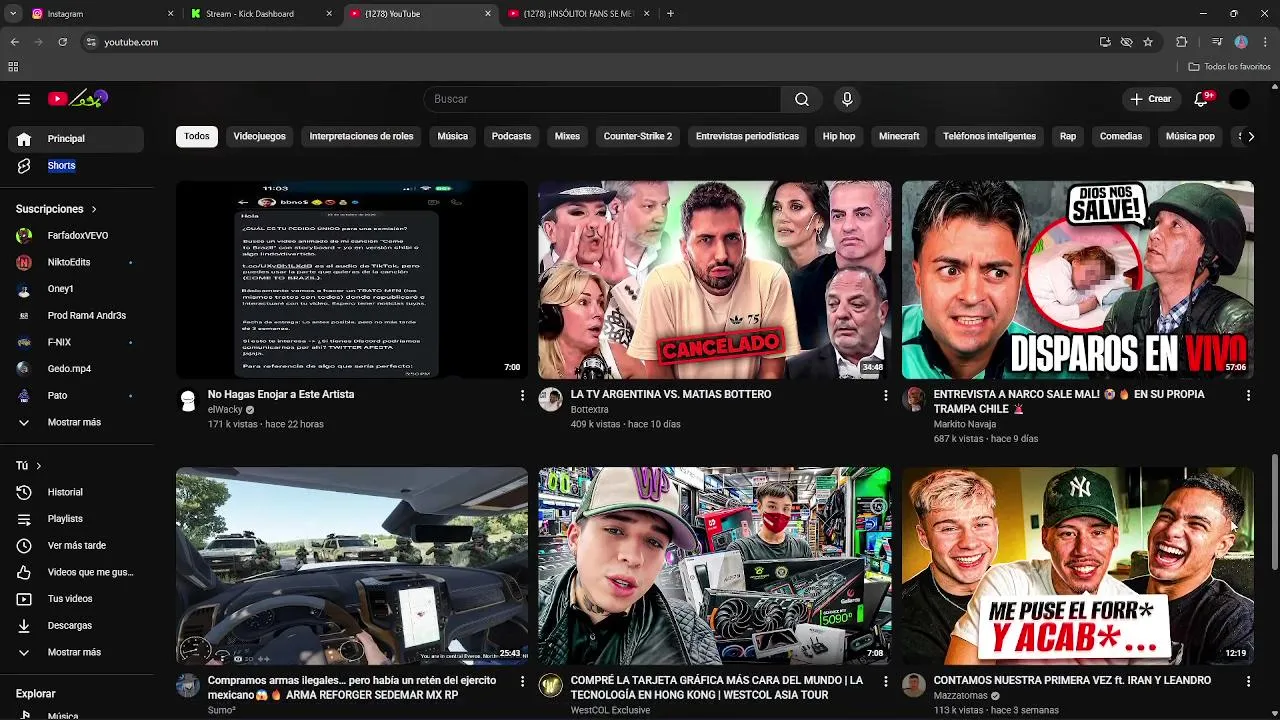Image resolution: width=1280 pixels, height=720 pixels.
Task: Click Mazzatomas channel name
Action: coord(960,696)
